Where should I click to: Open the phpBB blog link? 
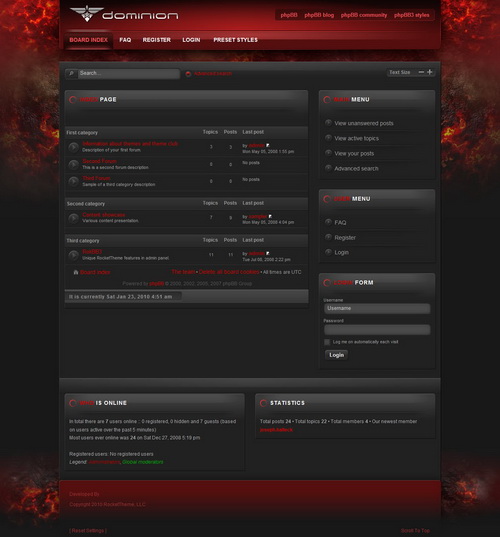tap(319, 15)
